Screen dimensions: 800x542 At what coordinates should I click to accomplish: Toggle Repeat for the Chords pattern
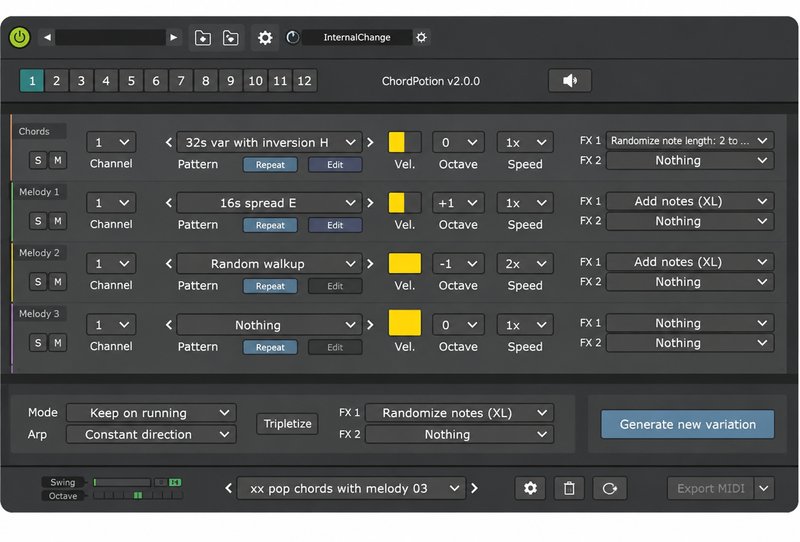coord(270,165)
